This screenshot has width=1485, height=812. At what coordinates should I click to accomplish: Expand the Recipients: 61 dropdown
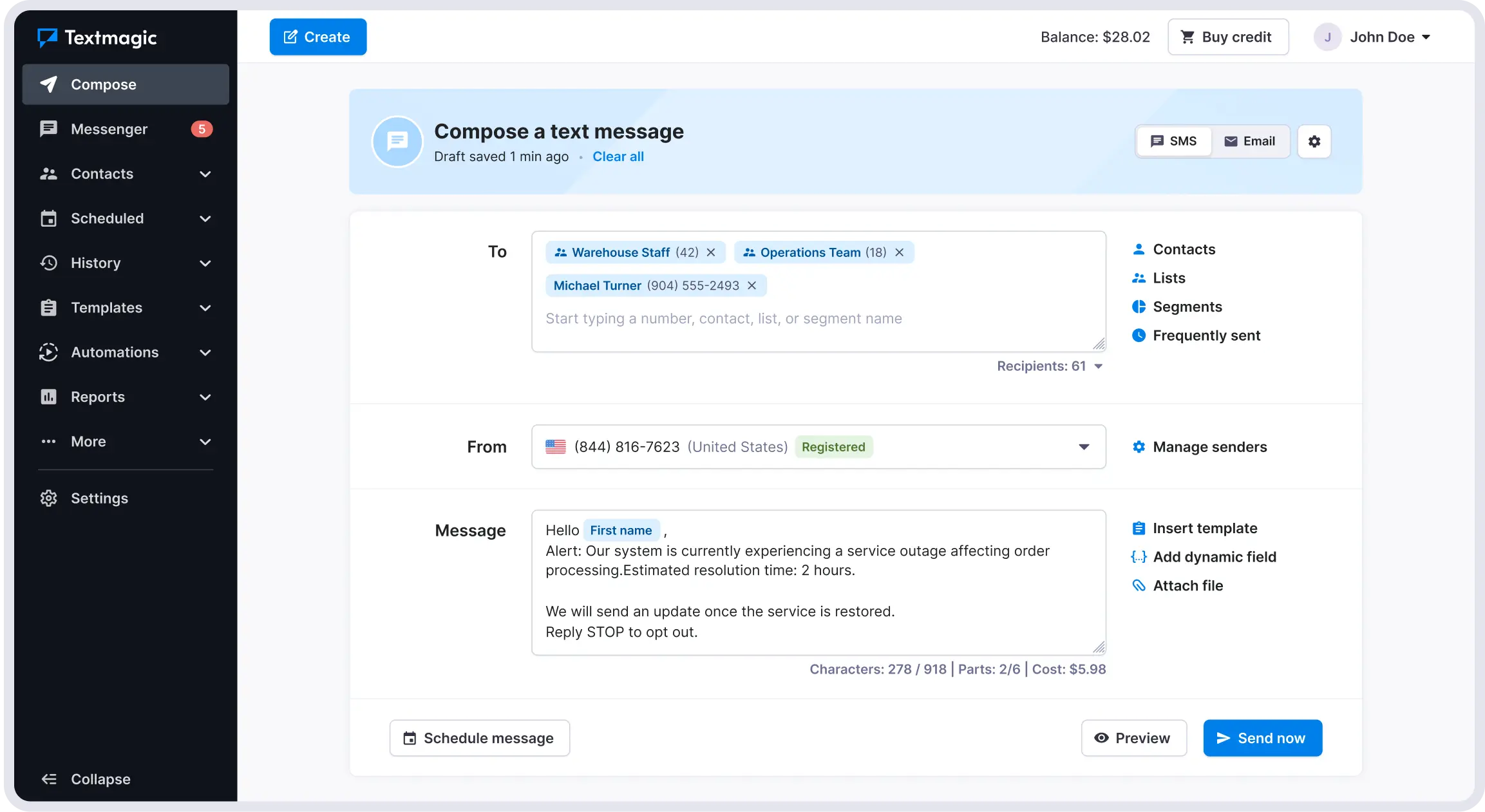coord(1050,366)
